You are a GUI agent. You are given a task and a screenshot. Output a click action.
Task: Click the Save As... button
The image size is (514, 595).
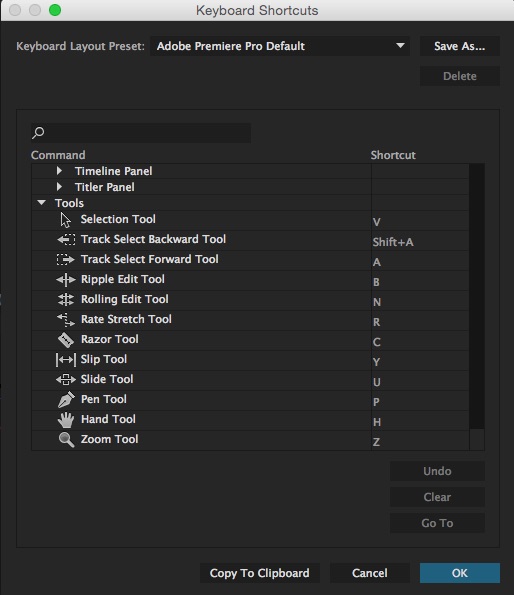click(459, 46)
